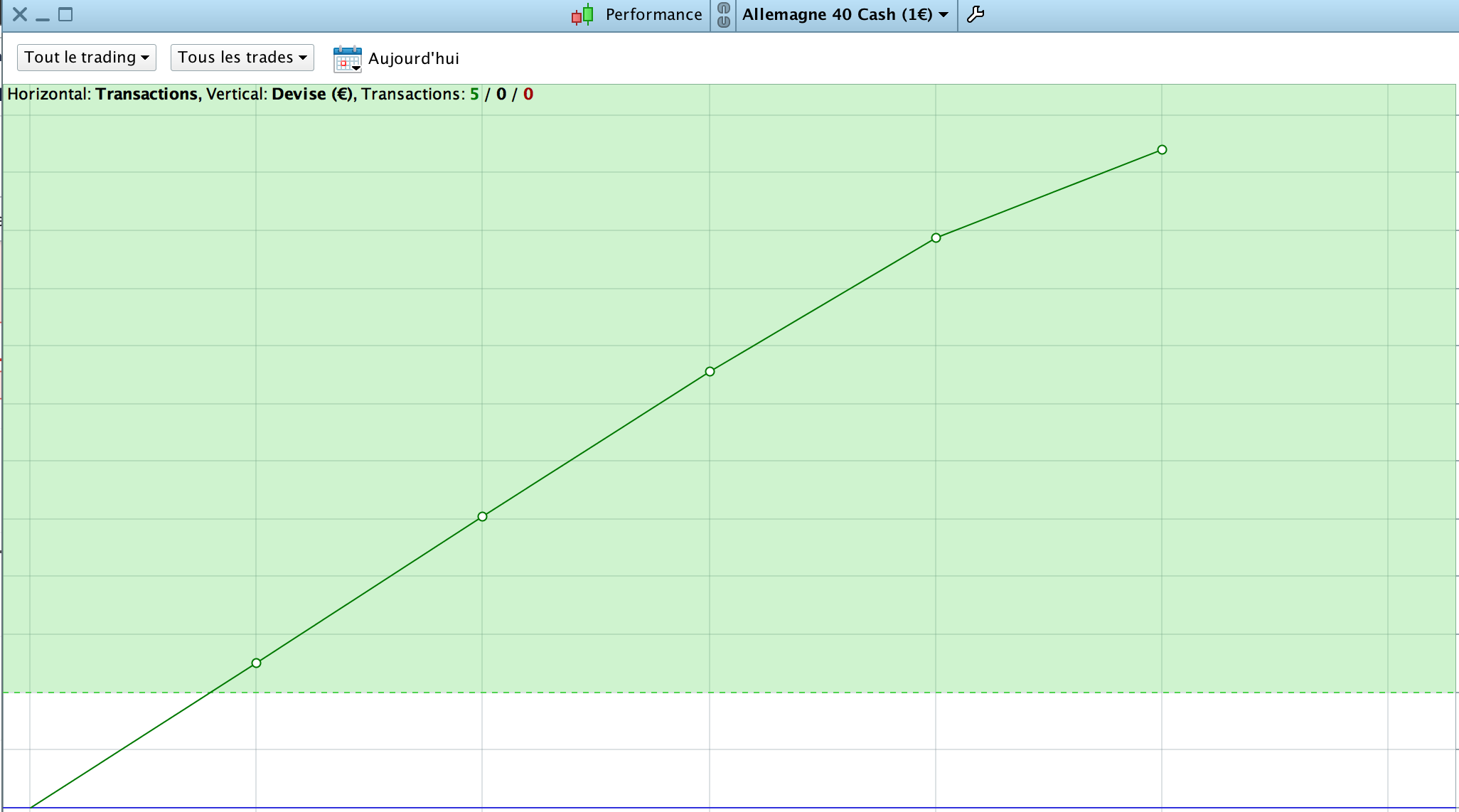The width and height of the screenshot is (1459, 812).
Task: Open the Allemagne 40 Cash instrument dropdown
Action: pyautogui.click(x=845, y=14)
